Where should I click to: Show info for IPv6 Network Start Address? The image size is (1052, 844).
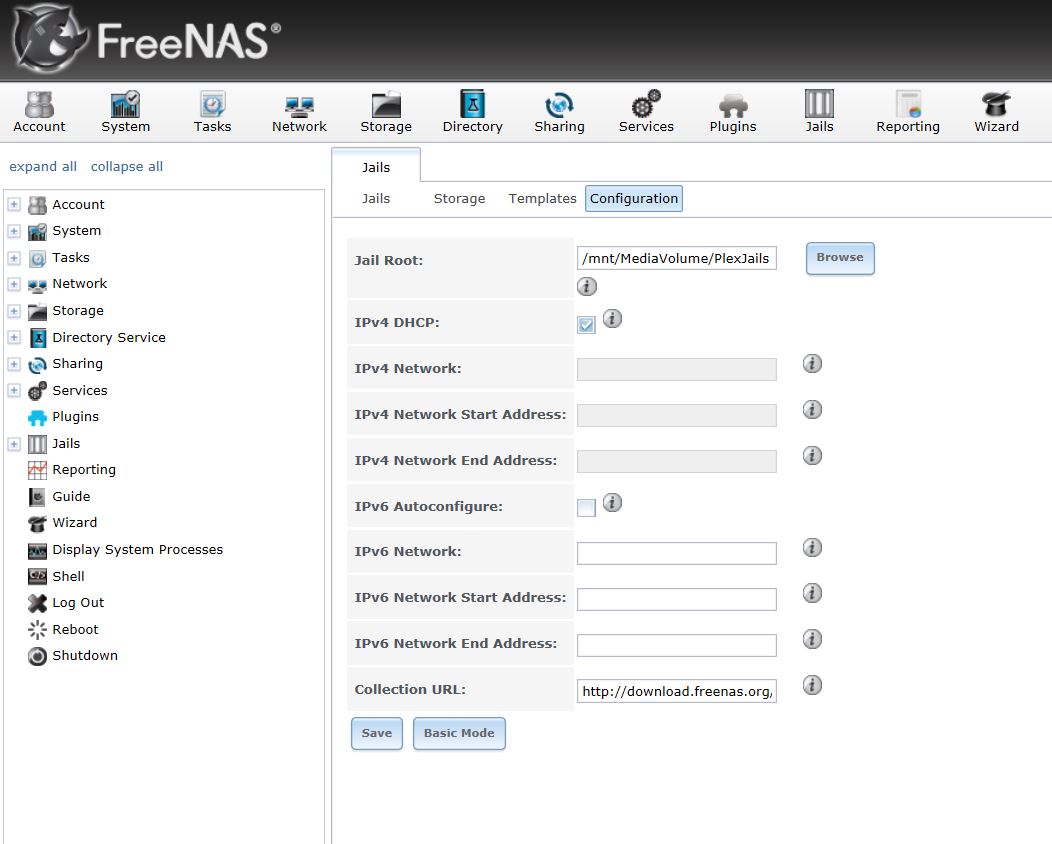click(x=812, y=593)
